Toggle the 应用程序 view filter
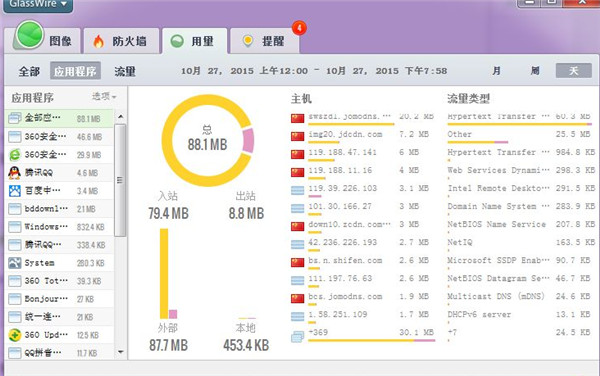The width and height of the screenshot is (600, 376). click(x=75, y=71)
